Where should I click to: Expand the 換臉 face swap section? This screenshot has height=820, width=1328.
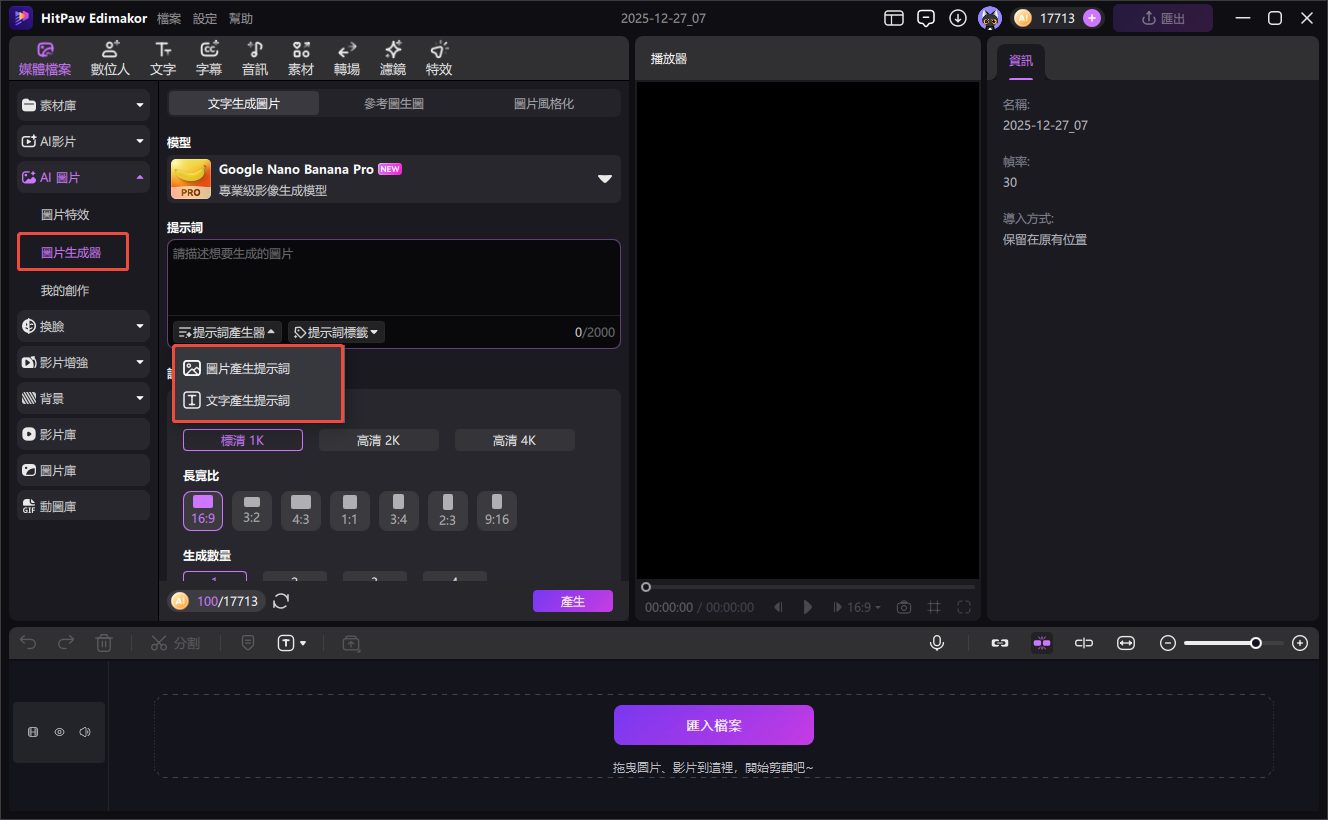83,326
